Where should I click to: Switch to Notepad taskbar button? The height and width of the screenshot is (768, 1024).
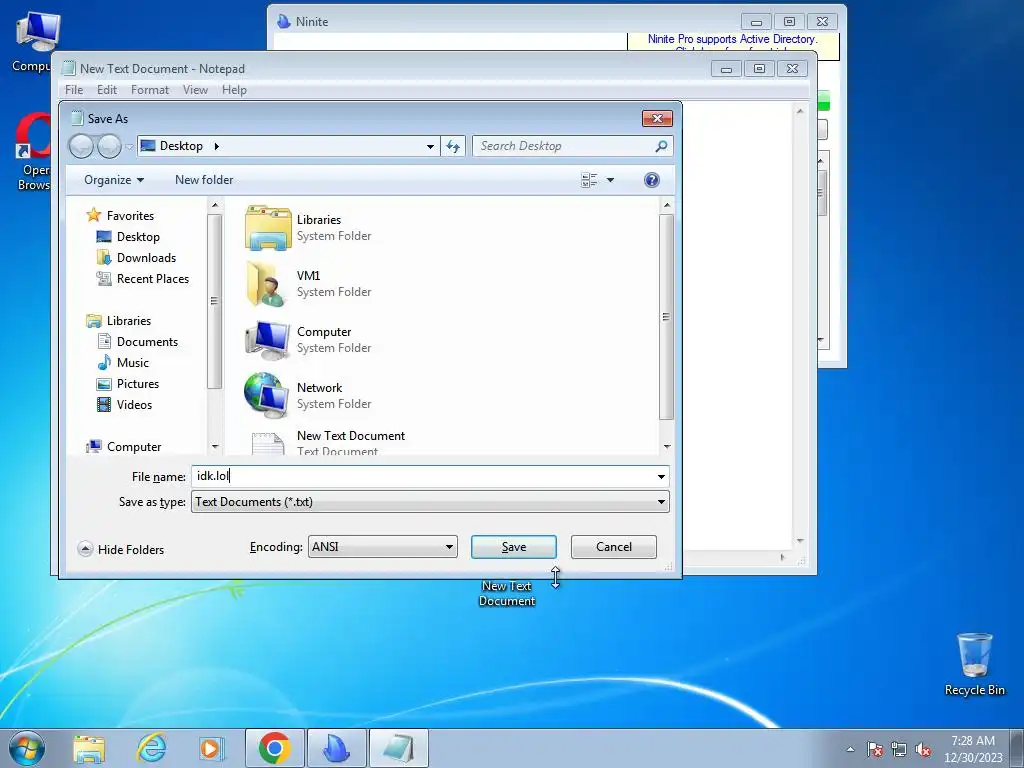[x=399, y=748]
